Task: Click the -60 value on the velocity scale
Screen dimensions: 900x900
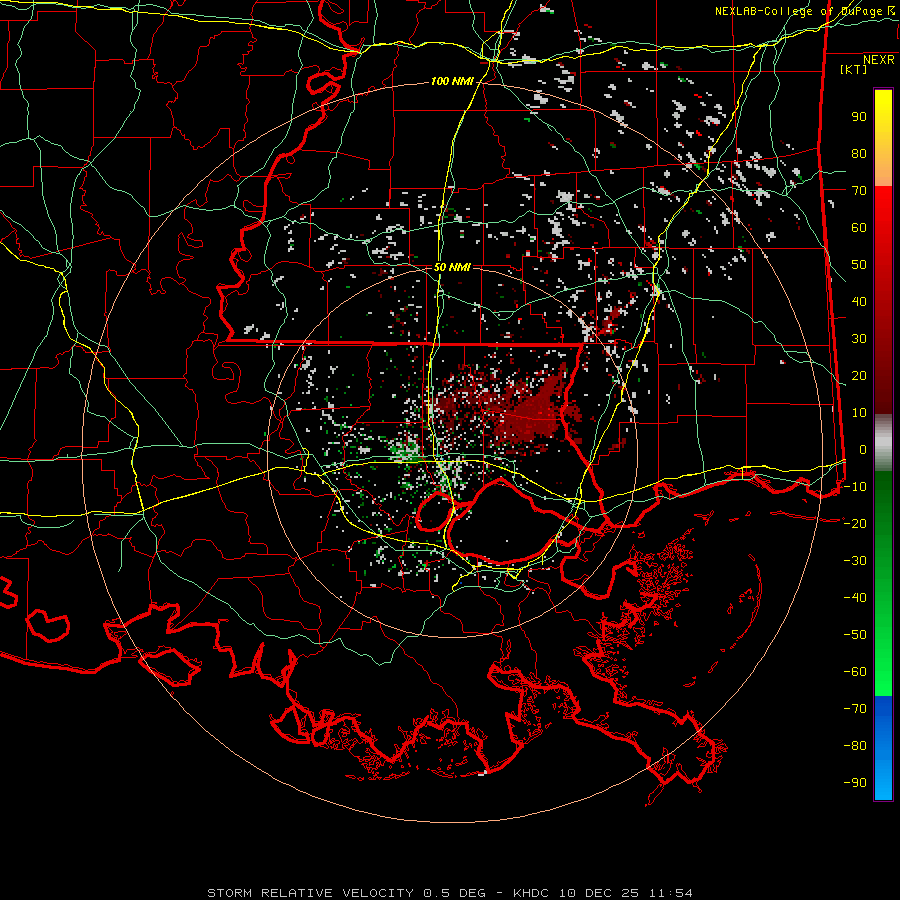Action: pyautogui.click(x=855, y=672)
